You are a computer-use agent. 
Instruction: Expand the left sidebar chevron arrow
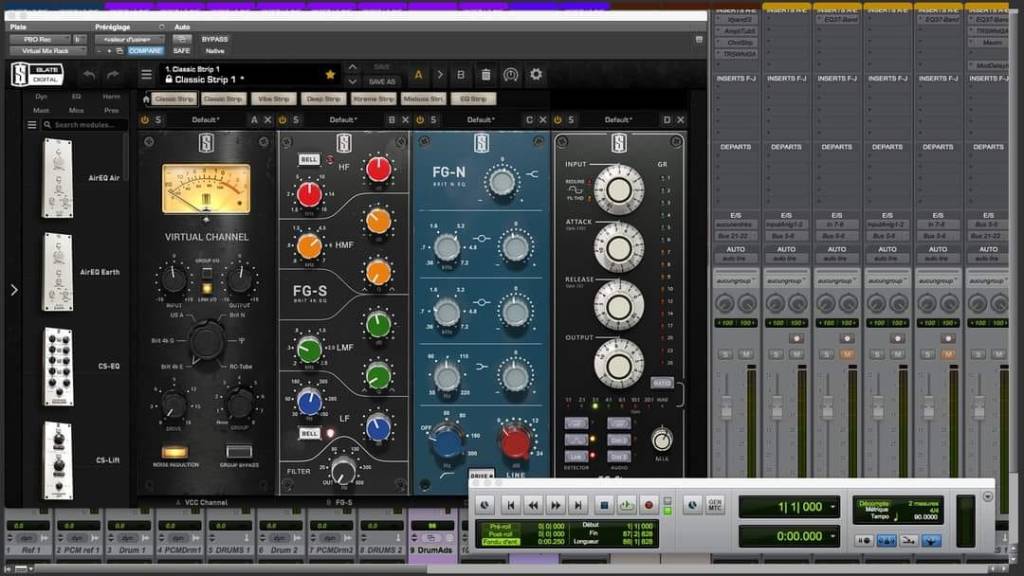click(13, 290)
